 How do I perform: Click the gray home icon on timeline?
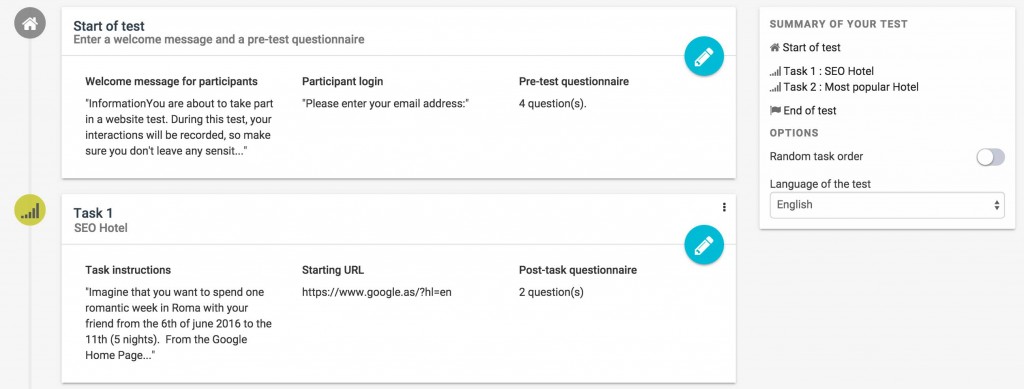[30, 23]
